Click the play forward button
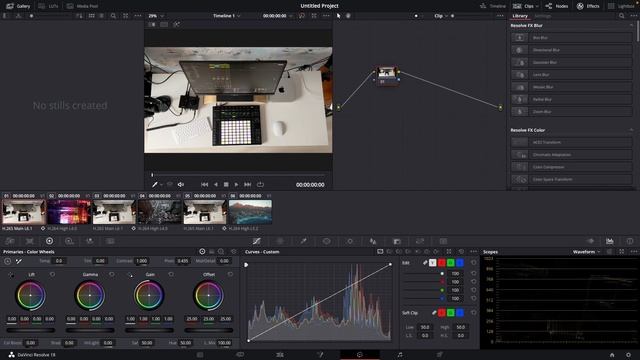 click(236, 184)
